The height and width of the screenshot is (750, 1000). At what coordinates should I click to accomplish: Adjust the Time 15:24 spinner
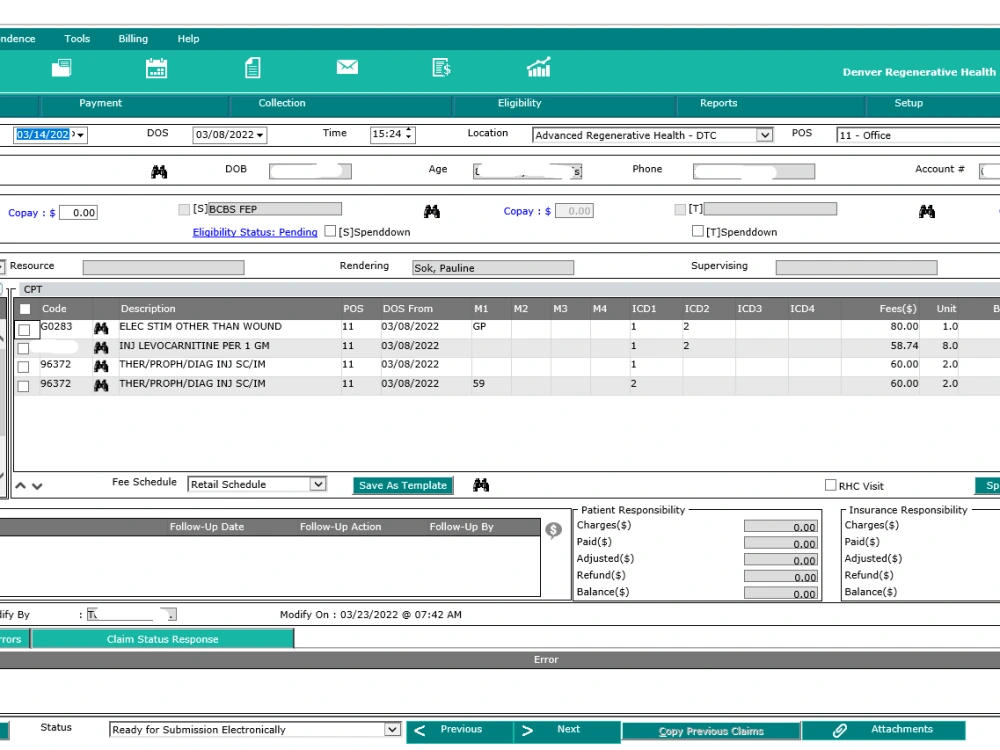(x=409, y=134)
